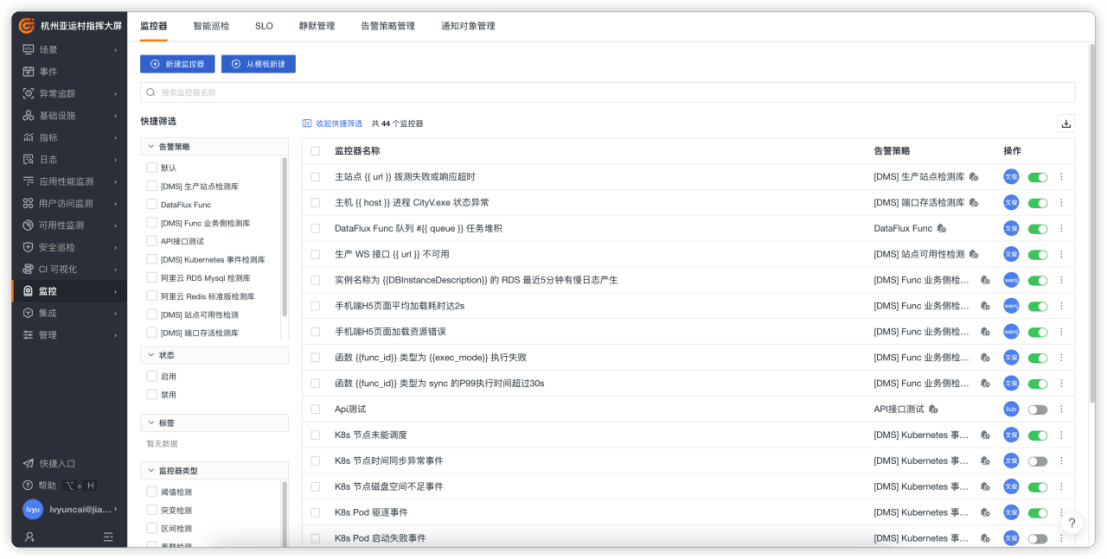Image resolution: width=1107 pixels, height=559 pixels.
Task: Collapse the 标签 filter section
Action: [151, 423]
